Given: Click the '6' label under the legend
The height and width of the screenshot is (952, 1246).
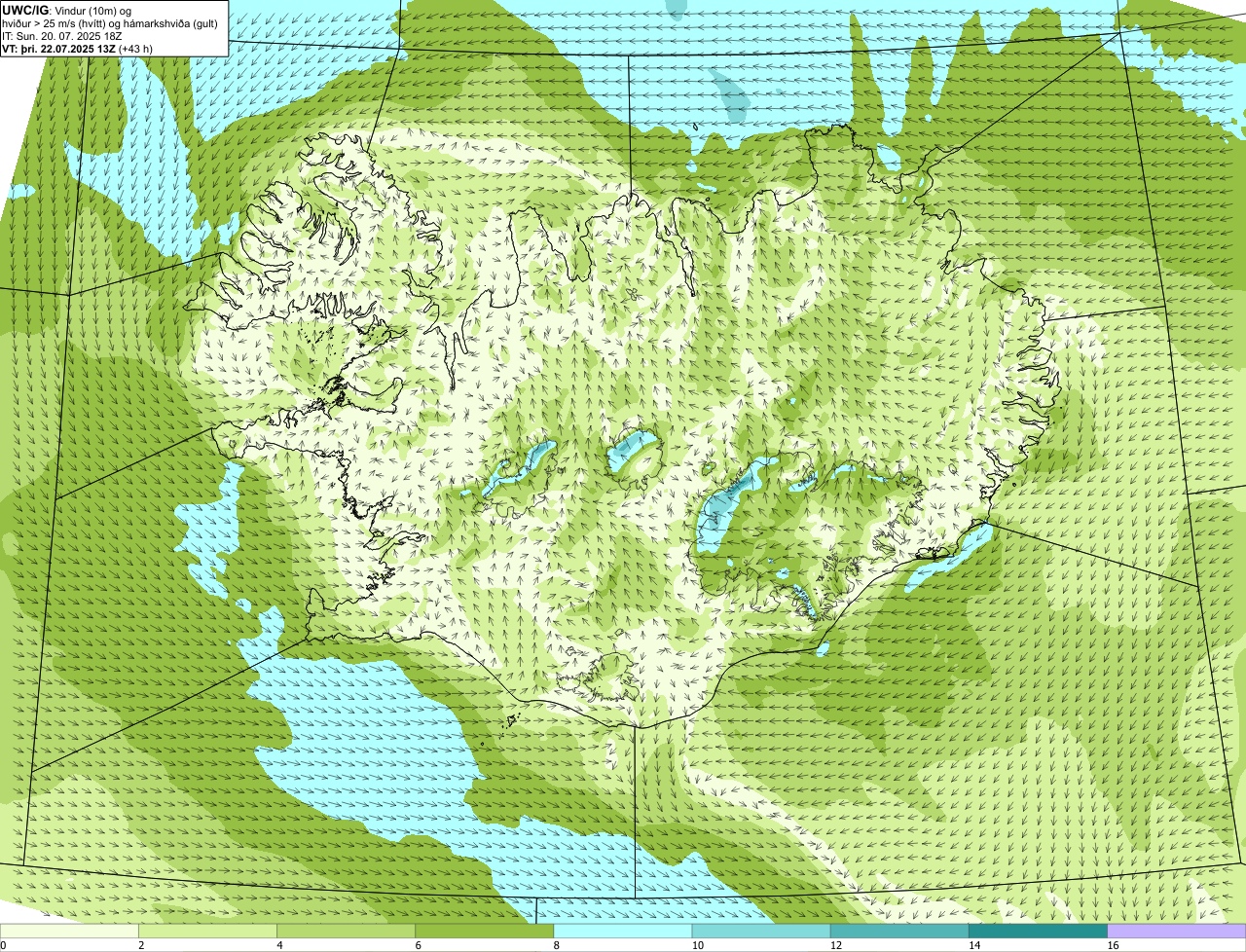Looking at the screenshot, I should click(418, 945).
